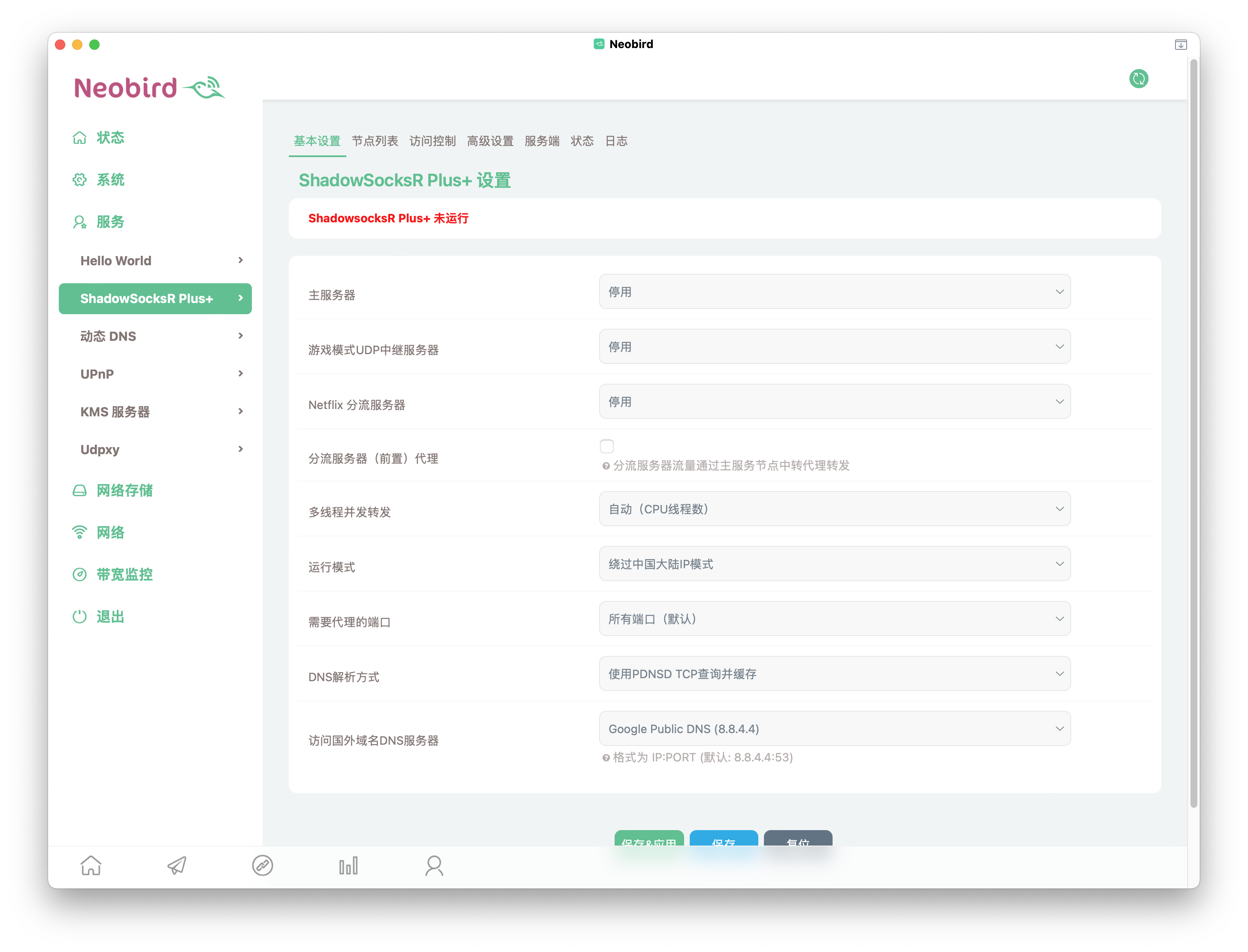1248x952 pixels.
Task: Click the 保存&应用 button
Action: [x=648, y=839]
